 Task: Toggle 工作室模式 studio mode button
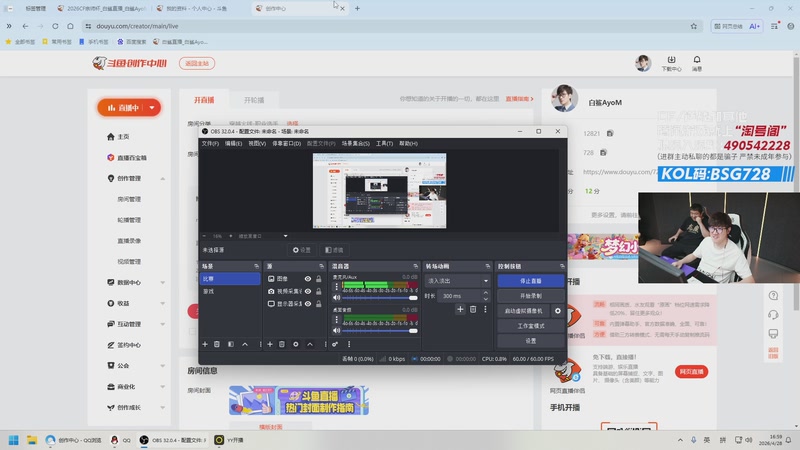(x=531, y=326)
